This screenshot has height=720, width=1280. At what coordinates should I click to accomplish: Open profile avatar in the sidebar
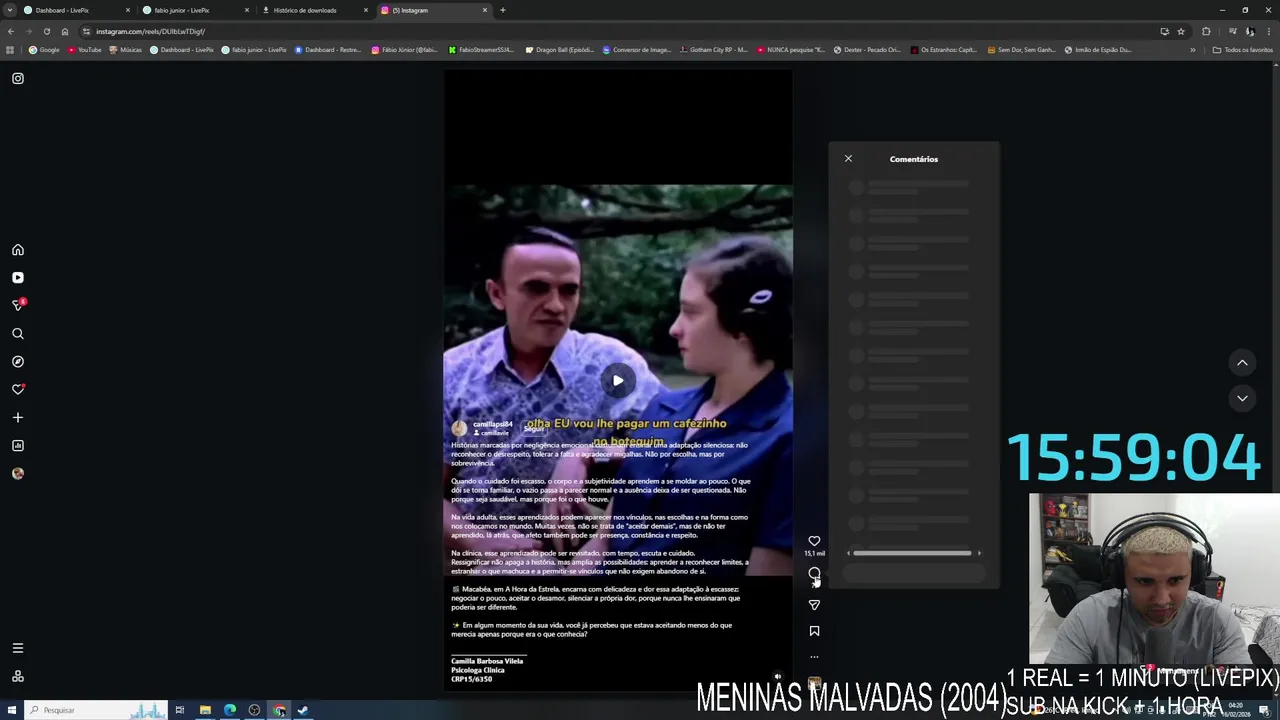tap(18, 473)
